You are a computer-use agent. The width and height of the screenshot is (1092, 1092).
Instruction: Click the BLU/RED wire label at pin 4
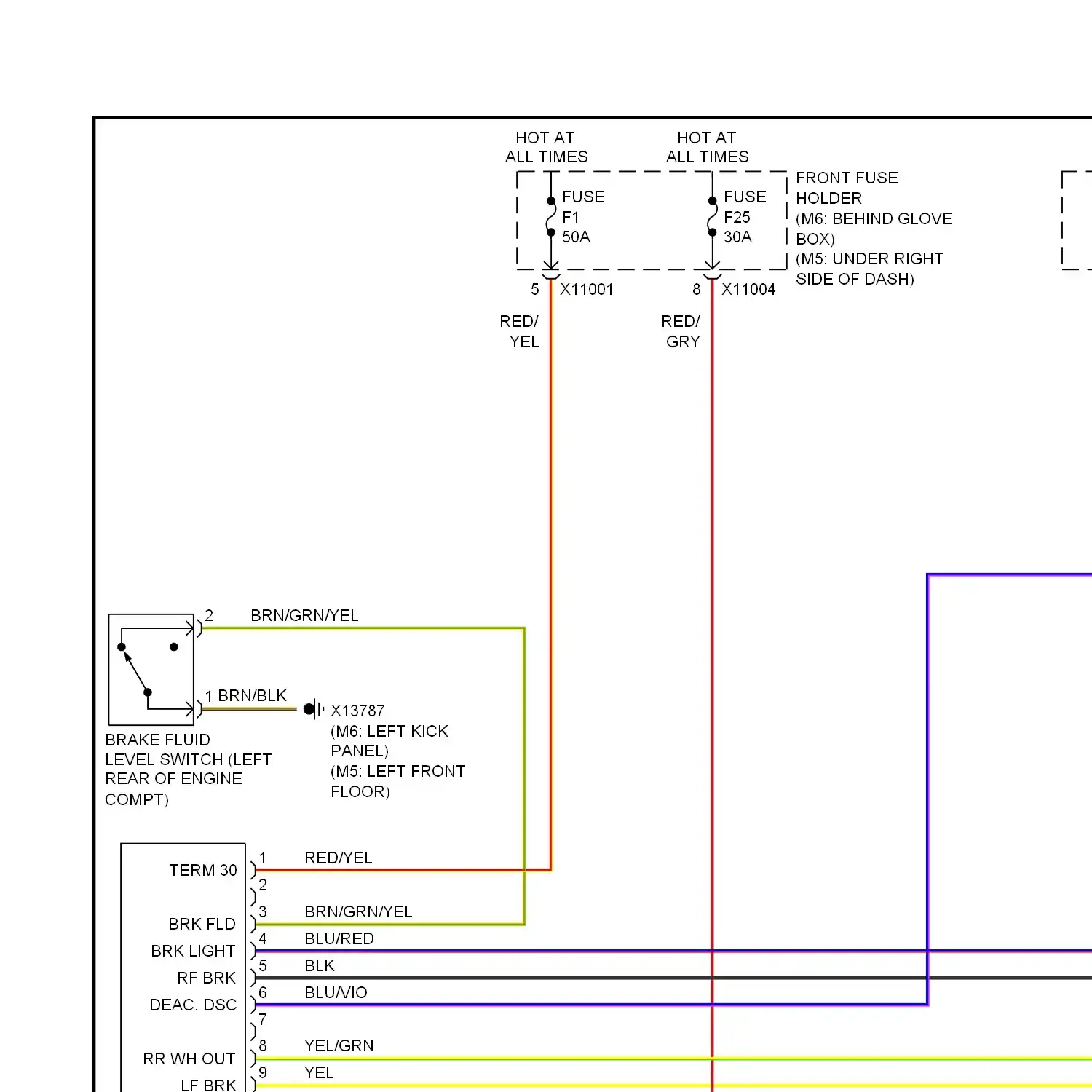(339, 939)
